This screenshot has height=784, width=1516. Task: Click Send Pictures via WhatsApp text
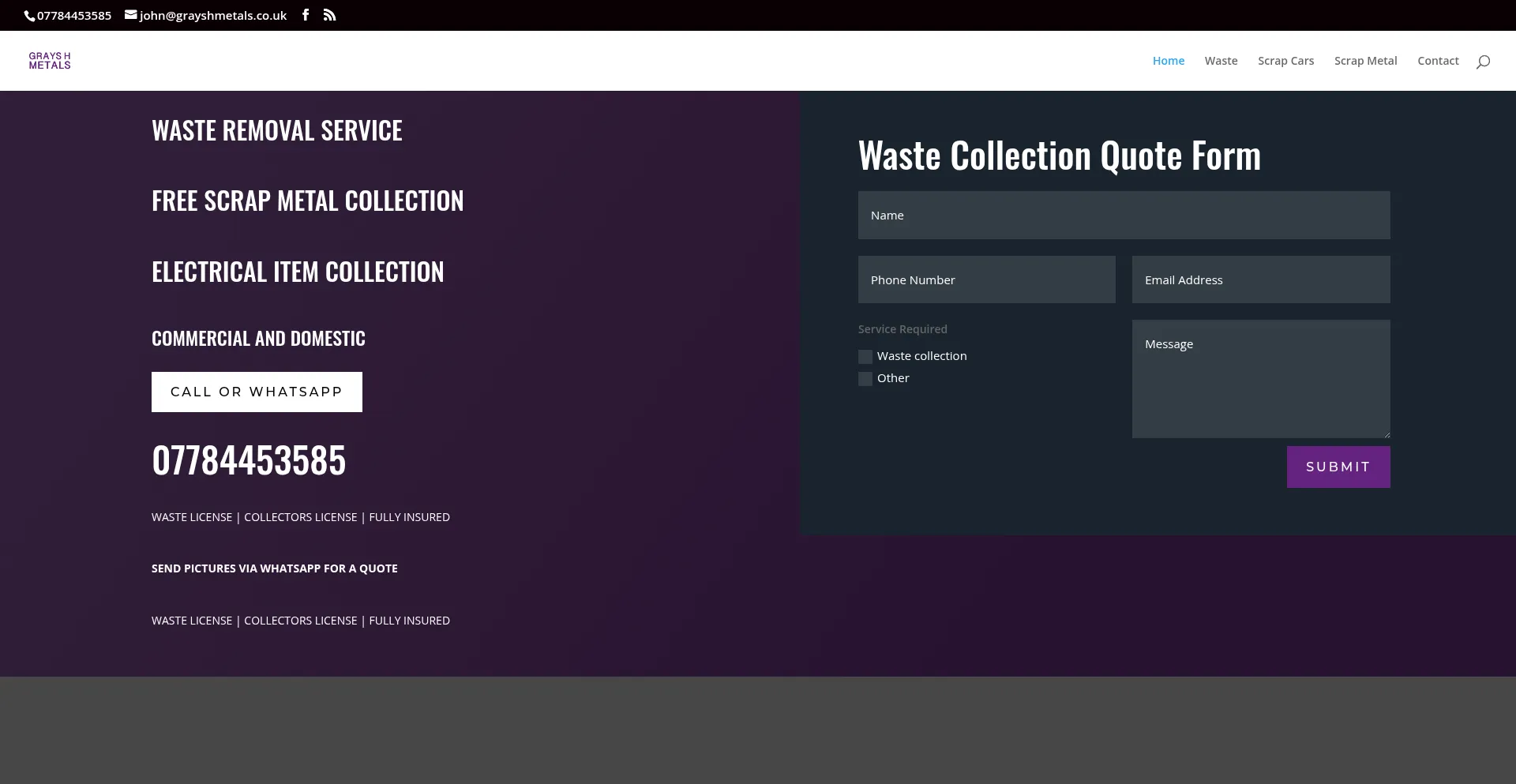coord(275,568)
